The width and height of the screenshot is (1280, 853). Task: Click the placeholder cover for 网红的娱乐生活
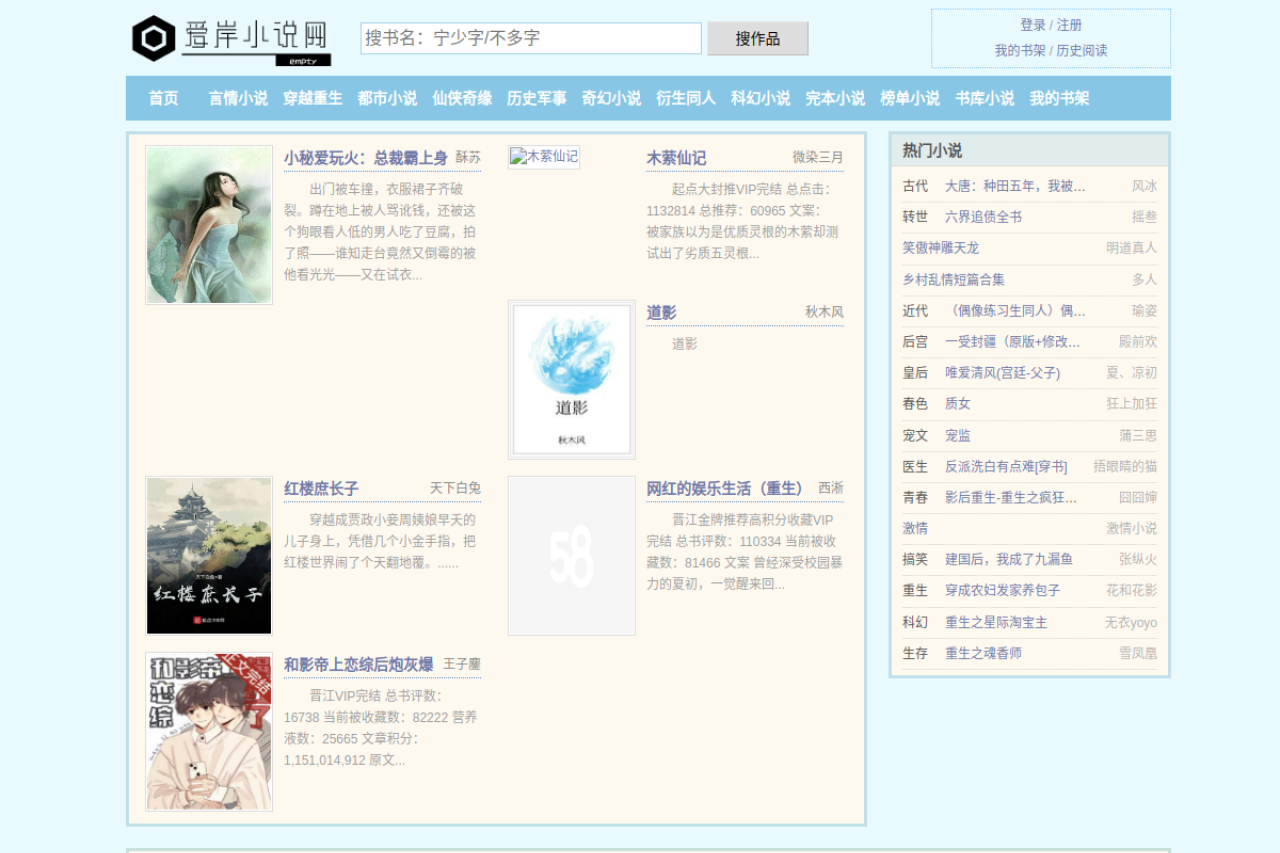point(572,555)
